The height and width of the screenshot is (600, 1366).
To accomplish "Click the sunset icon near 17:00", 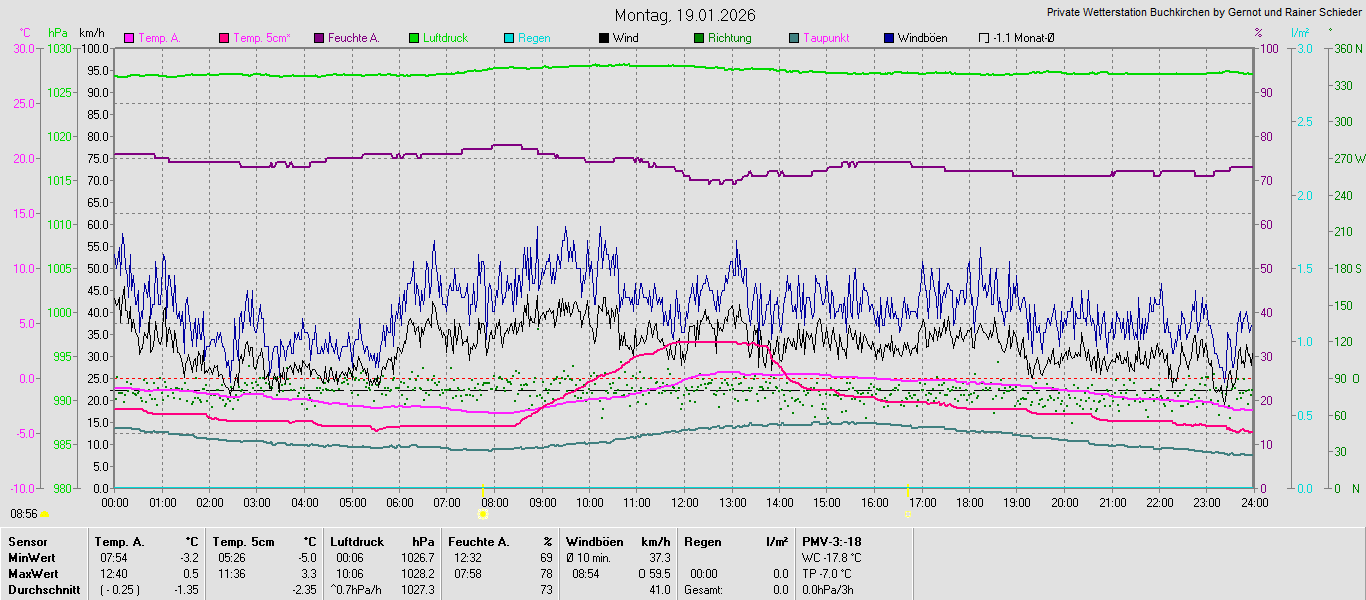I will [x=908, y=514].
